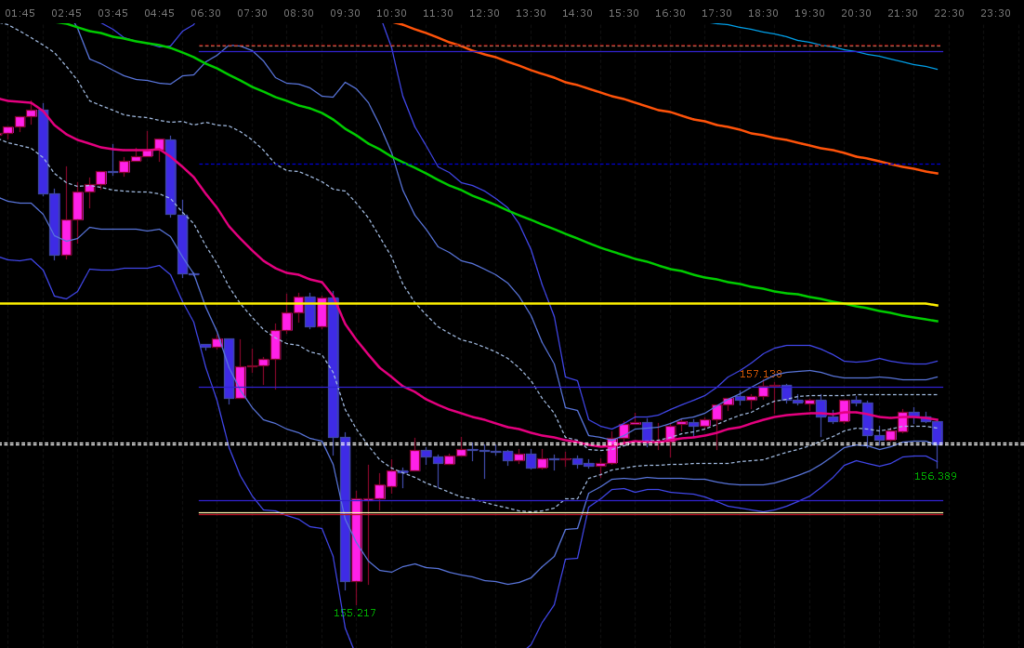Click the 02:45 time axis label
This screenshot has width=1024, height=648.
pos(67,13)
